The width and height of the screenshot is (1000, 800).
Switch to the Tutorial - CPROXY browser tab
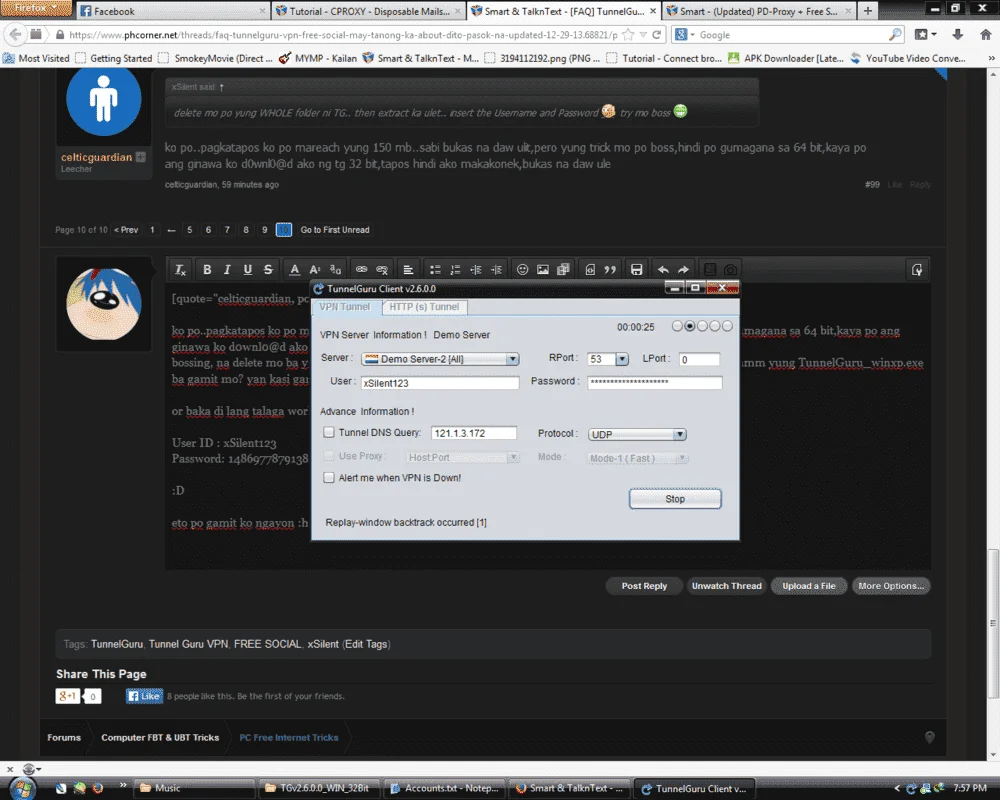tap(369, 11)
